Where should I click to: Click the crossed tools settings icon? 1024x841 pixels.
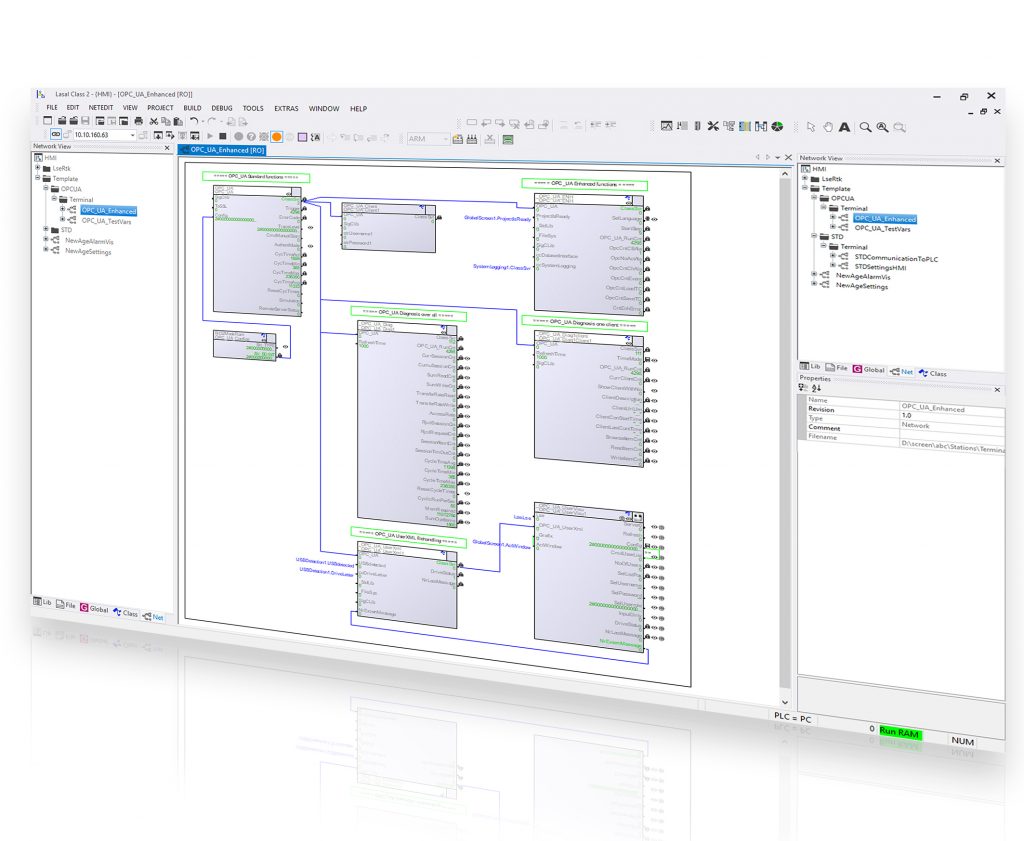[x=712, y=126]
